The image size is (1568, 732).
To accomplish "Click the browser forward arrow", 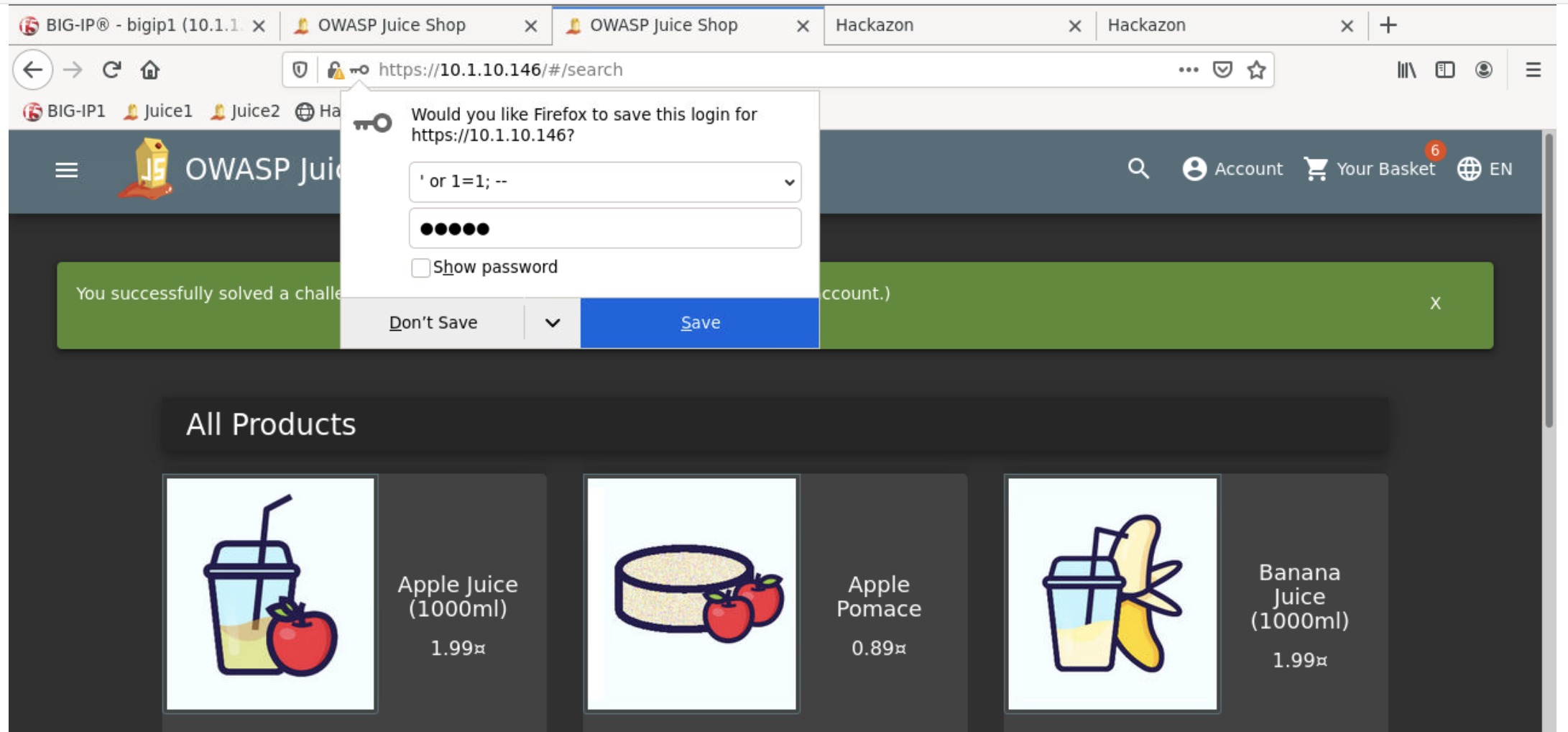I will click(x=73, y=70).
